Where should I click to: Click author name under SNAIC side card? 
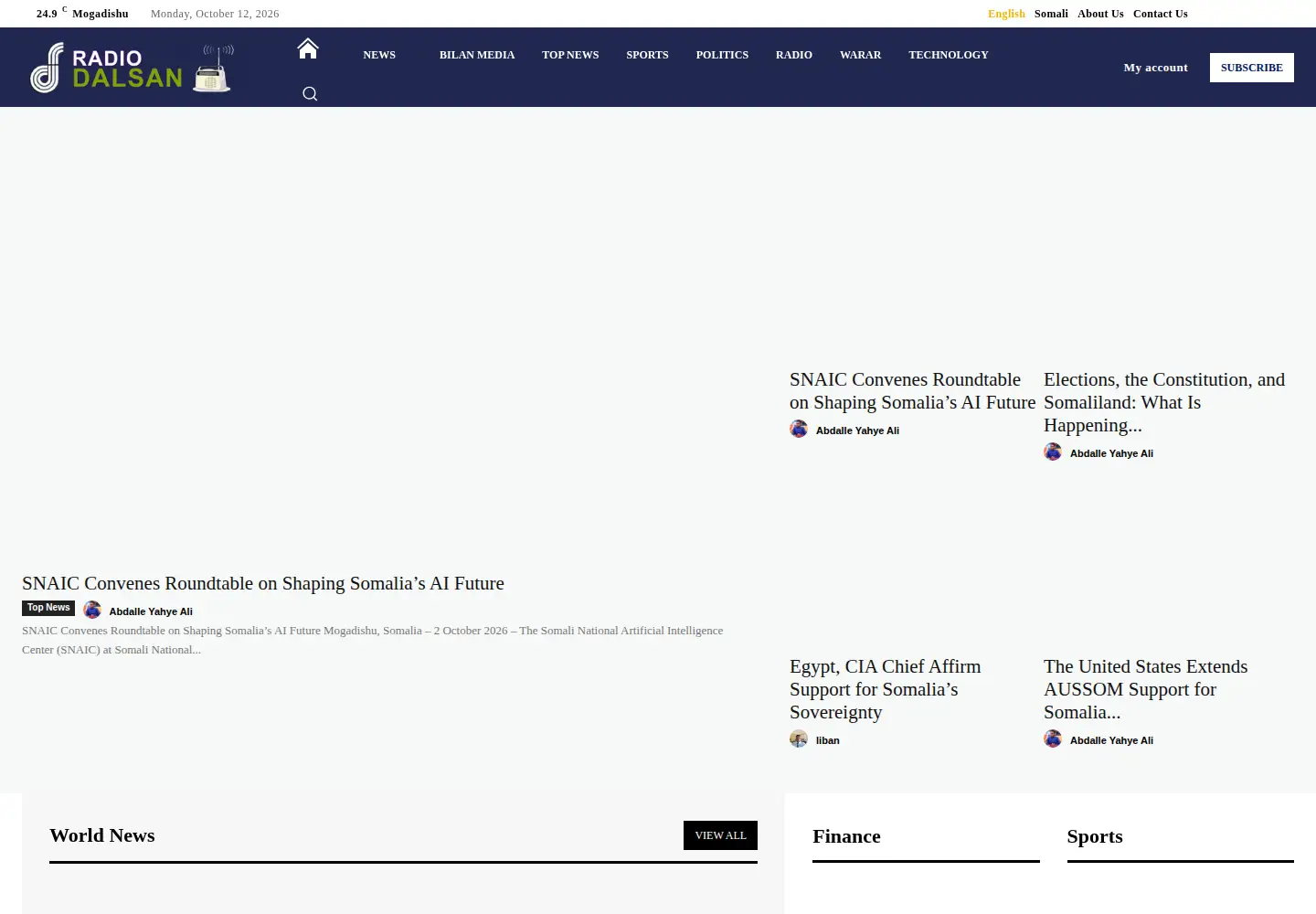click(857, 430)
